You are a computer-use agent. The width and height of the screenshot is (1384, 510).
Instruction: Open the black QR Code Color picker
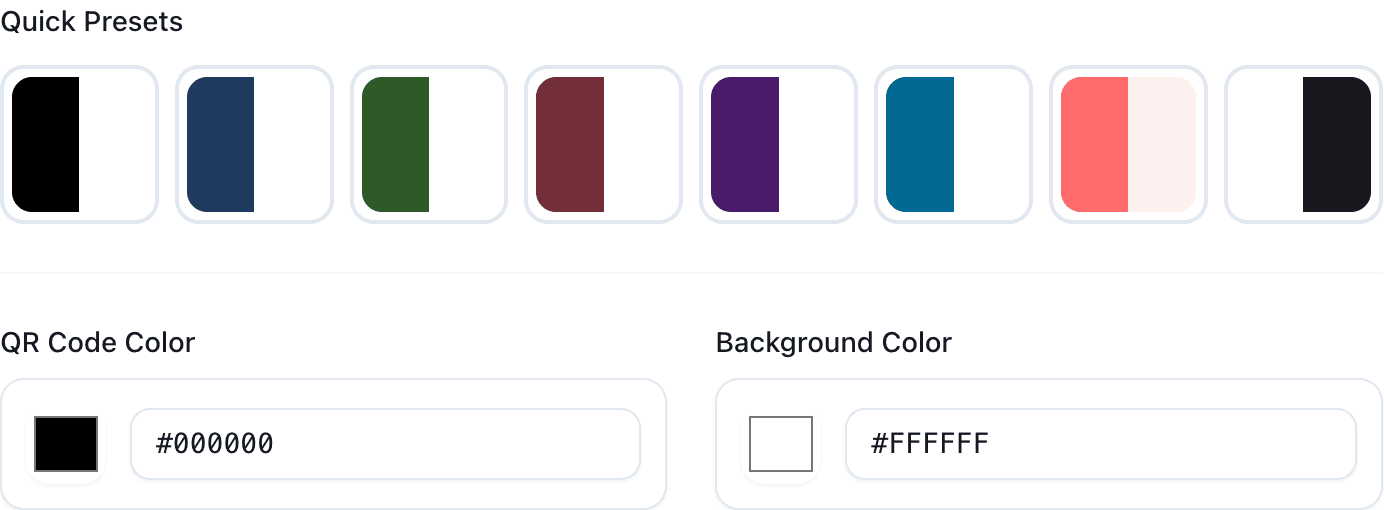point(66,444)
